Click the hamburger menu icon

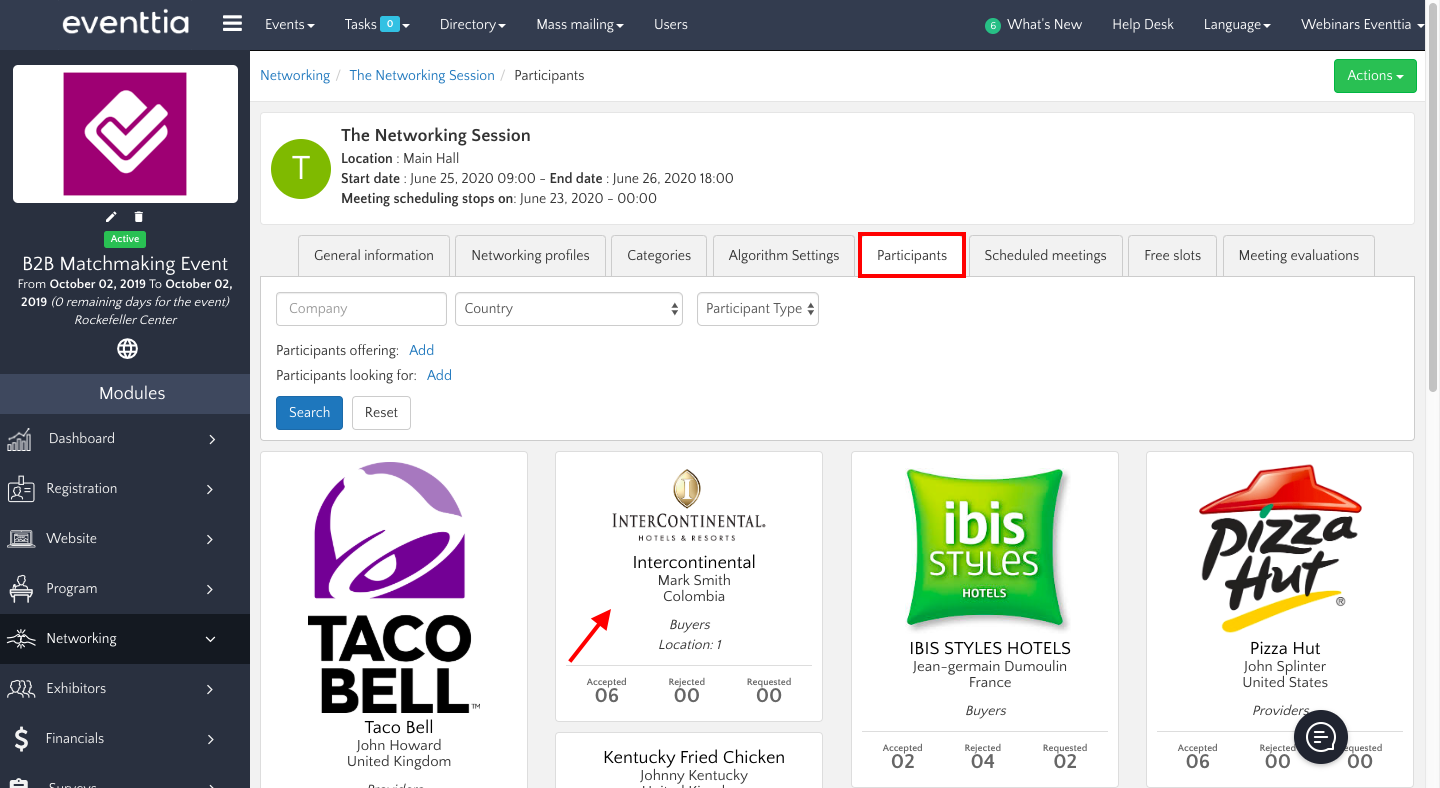[x=232, y=24]
